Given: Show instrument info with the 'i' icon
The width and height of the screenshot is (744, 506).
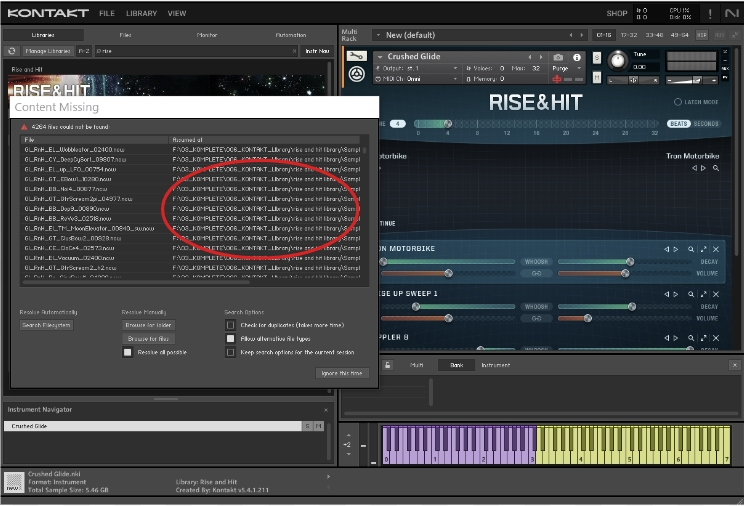Looking at the screenshot, I should coord(577,57).
